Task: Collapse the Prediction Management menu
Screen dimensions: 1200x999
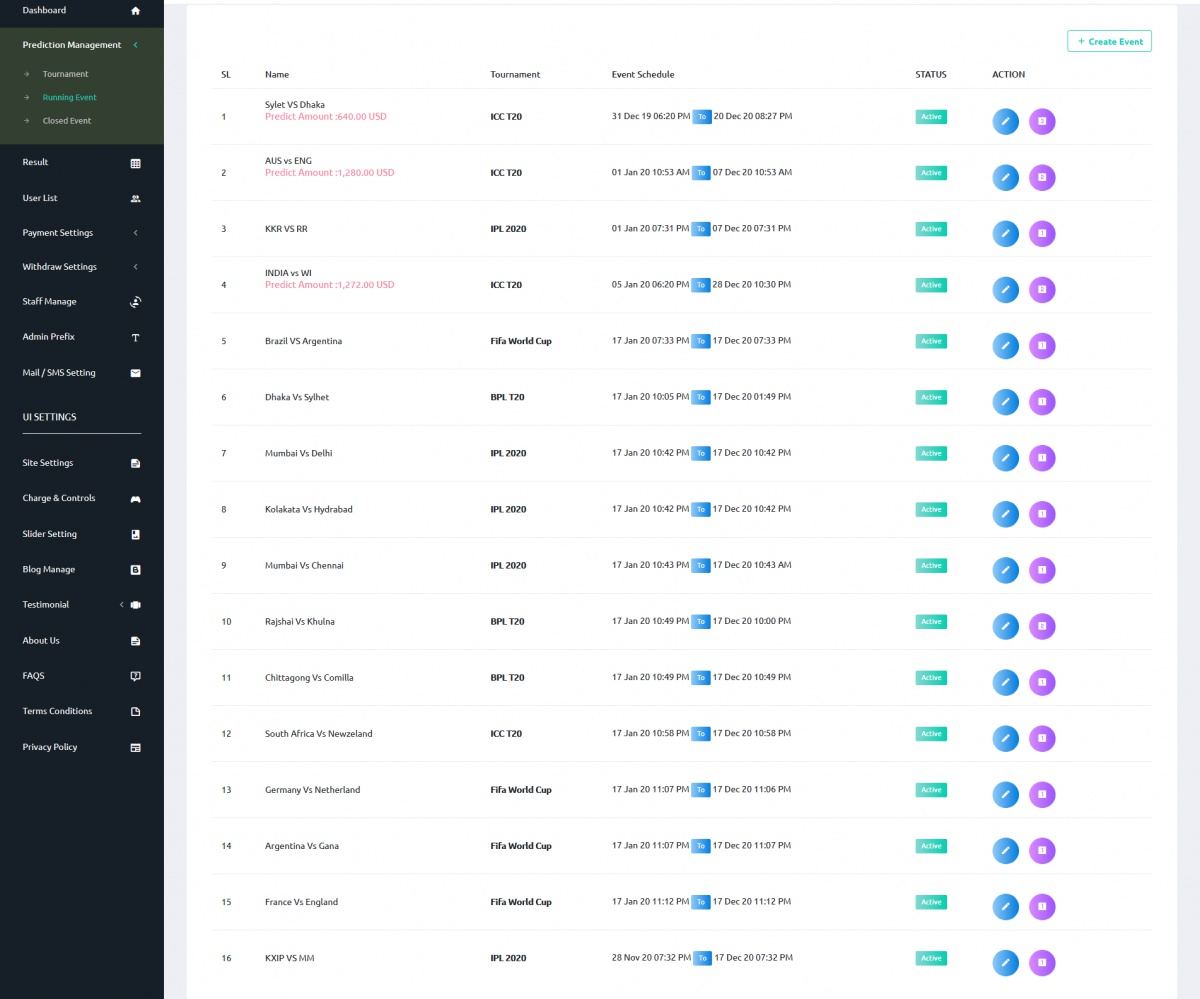Action: click(x=135, y=45)
